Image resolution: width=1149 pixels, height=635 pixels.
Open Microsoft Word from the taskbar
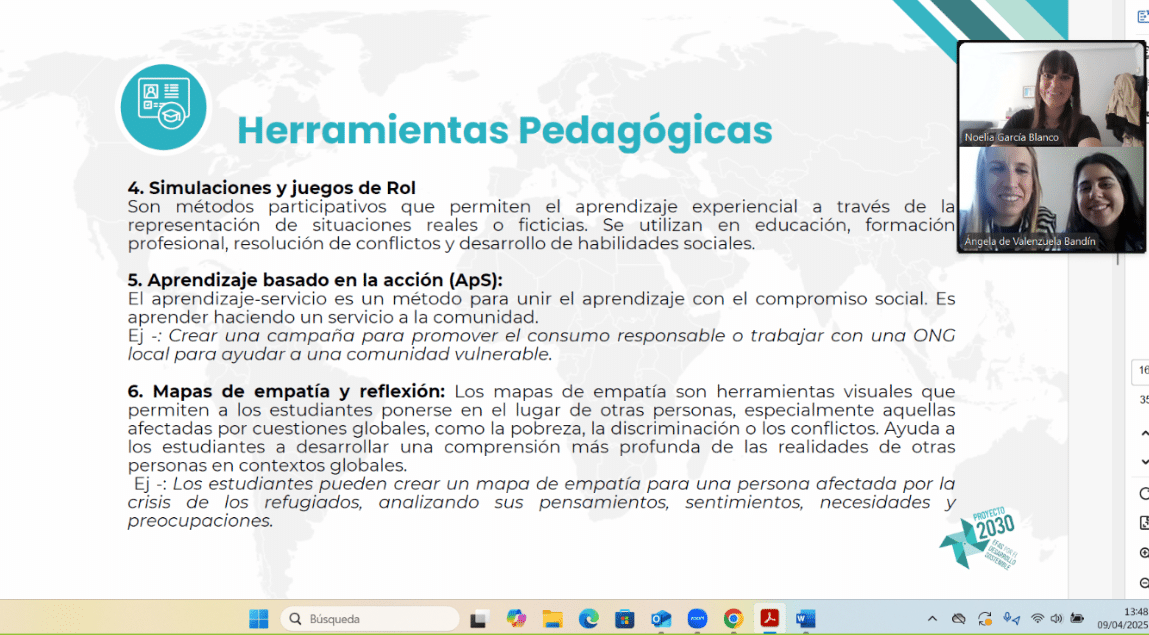coord(806,619)
